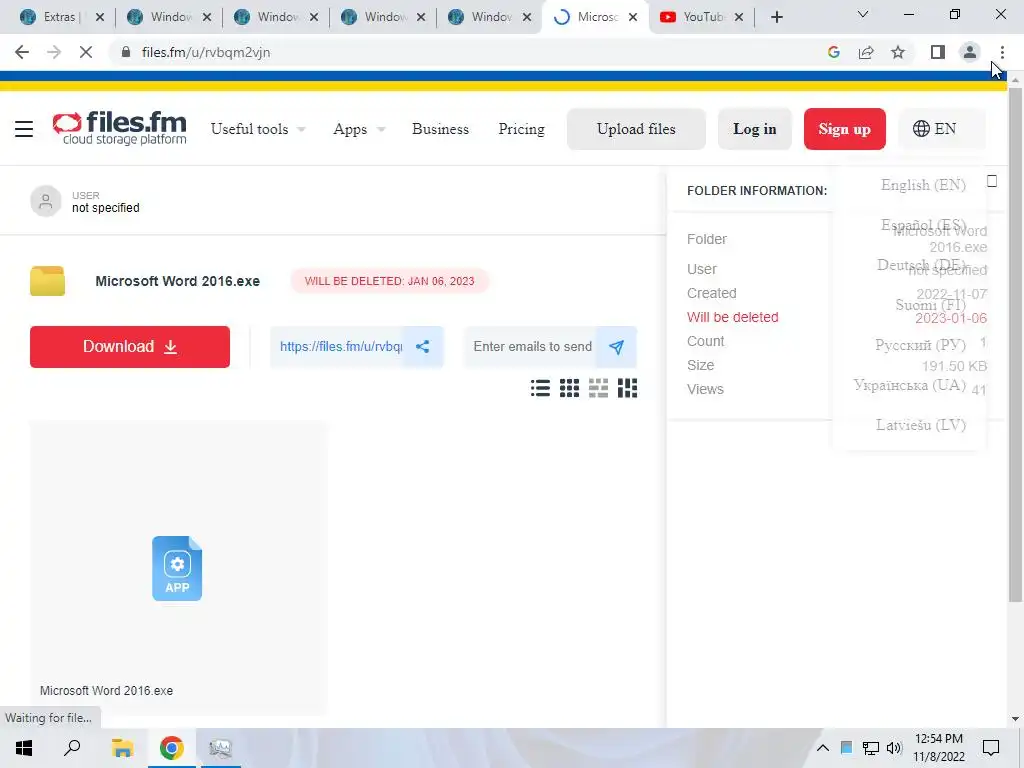The width and height of the screenshot is (1024, 768).
Task: Click the share page icon in address bar
Action: pyautogui.click(x=866, y=52)
